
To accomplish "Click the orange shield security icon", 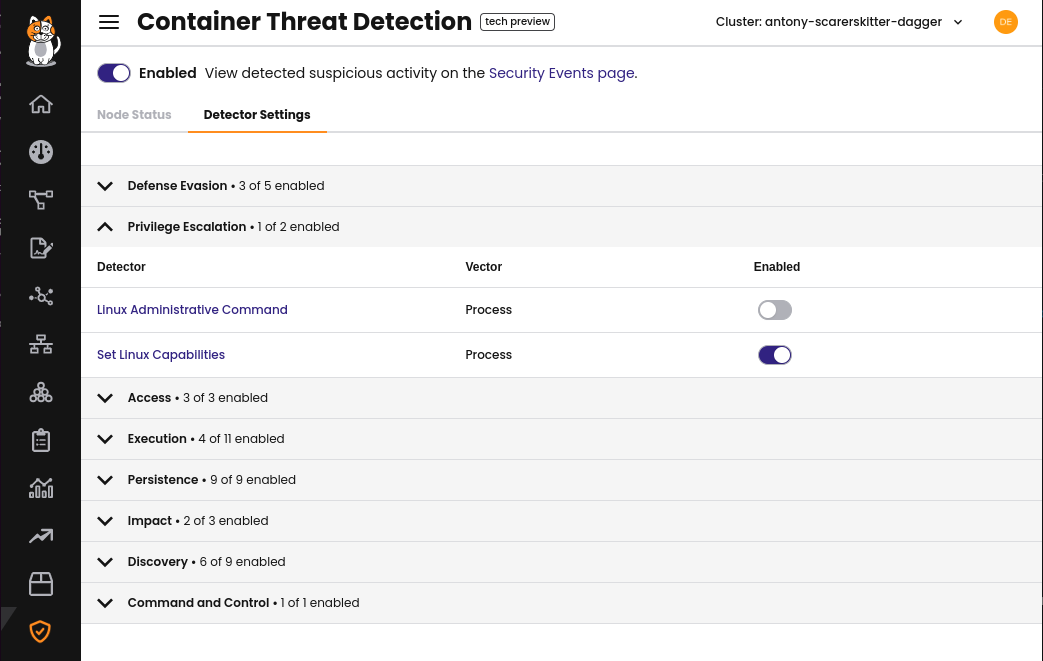I will click(40, 631).
